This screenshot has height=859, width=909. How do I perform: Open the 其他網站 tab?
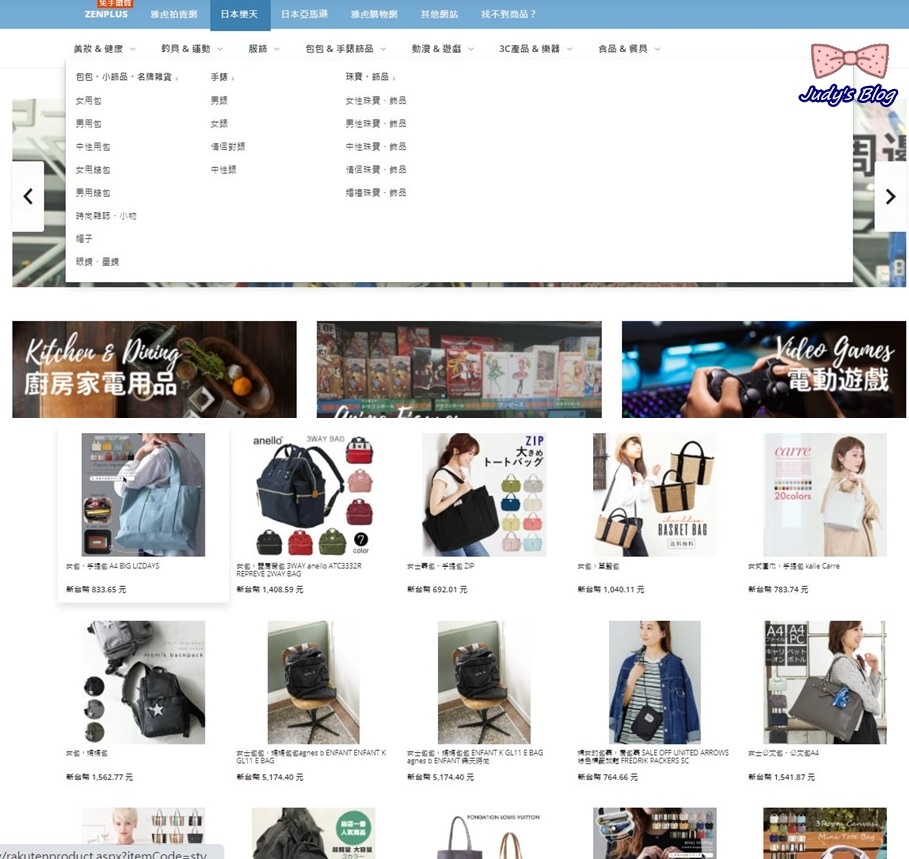coord(439,14)
